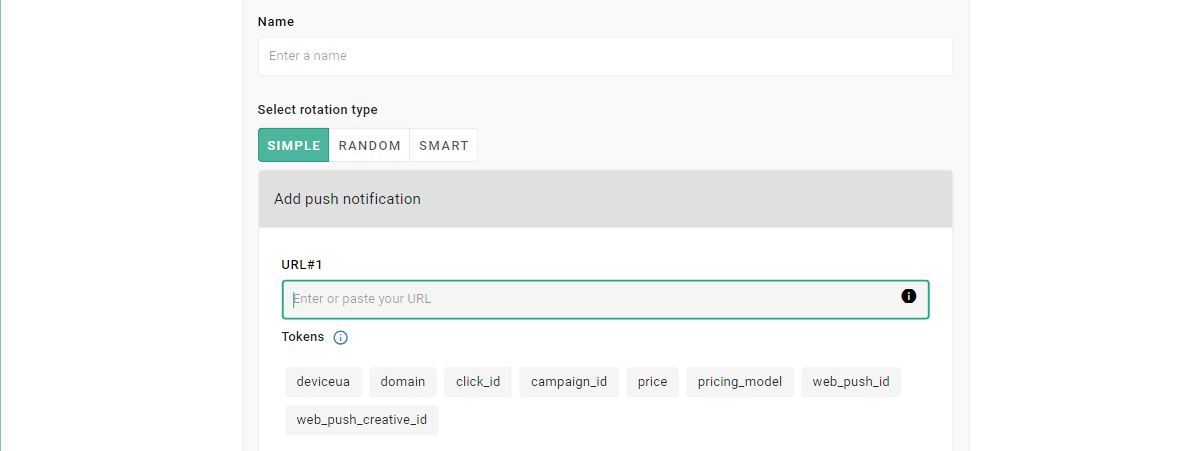Insert the domain token
The height and width of the screenshot is (451, 1192).
coord(403,382)
